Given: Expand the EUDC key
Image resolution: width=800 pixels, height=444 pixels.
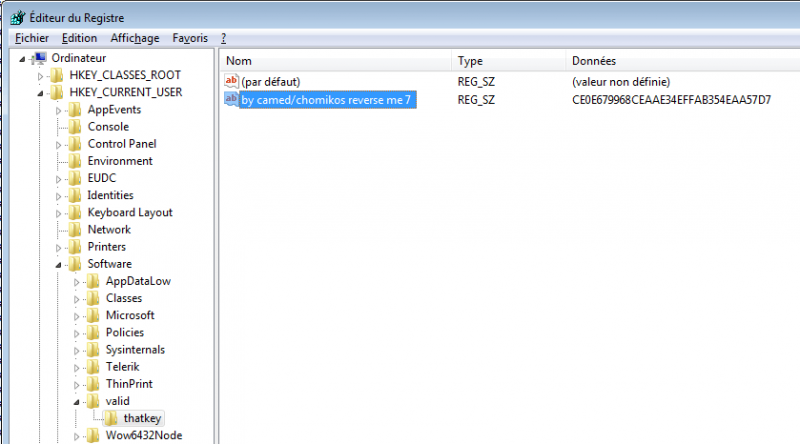Looking at the screenshot, I should pos(59,179).
